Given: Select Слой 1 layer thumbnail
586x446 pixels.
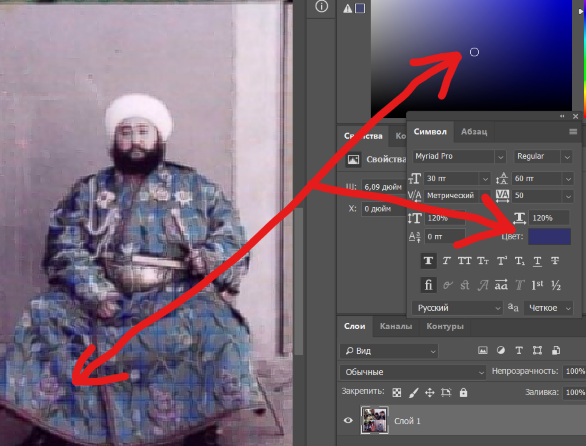Looking at the screenshot, I should click(x=374, y=420).
